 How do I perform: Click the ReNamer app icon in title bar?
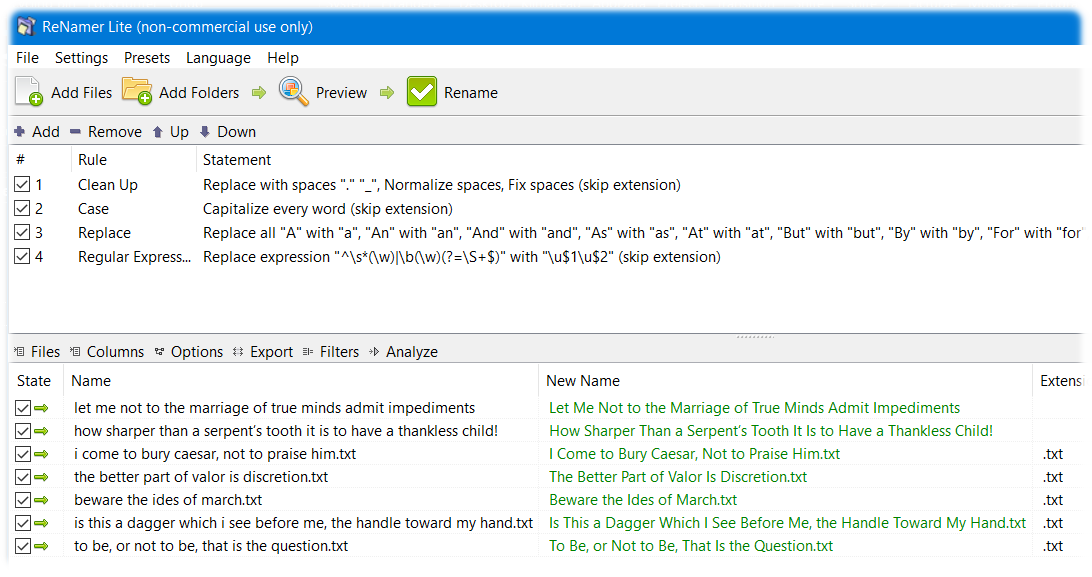click(26, 27)
